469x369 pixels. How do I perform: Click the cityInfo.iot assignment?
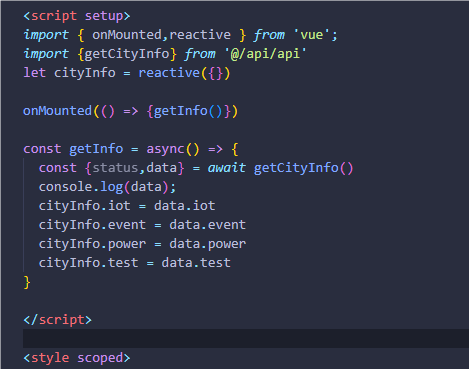coord(127,206)
